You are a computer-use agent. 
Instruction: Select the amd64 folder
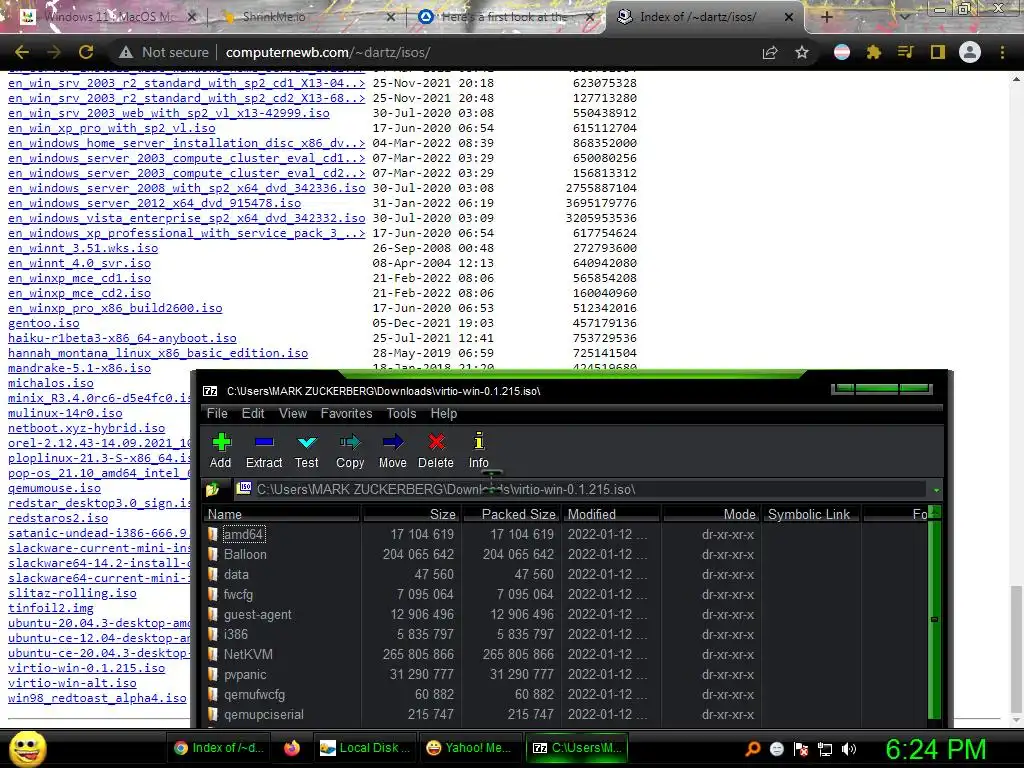pos(244,534)
